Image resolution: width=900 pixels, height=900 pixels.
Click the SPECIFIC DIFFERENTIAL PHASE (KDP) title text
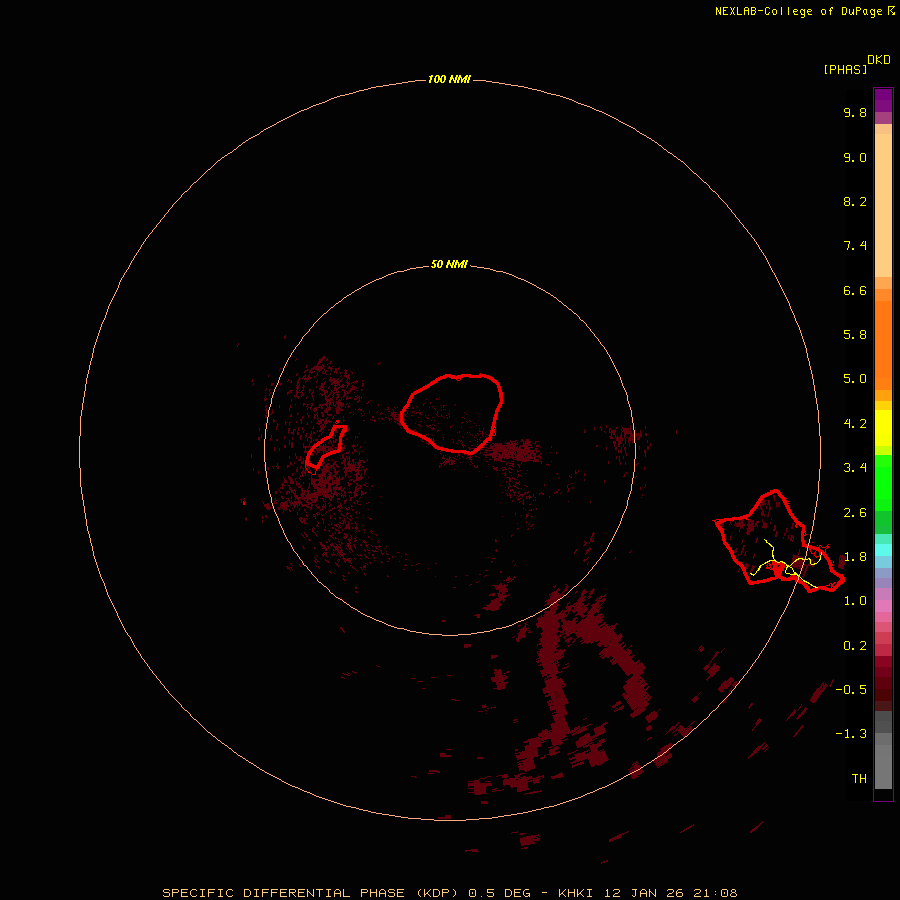[x=310, y=893]
